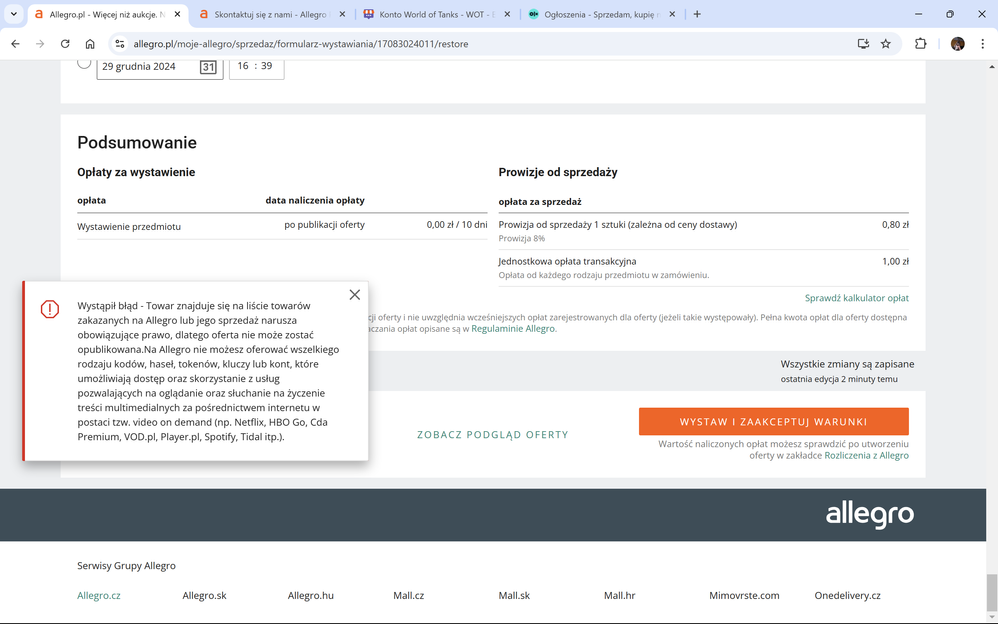
Task: Close the Skontaktuj się z nami tab
Action: click(342, 14)
